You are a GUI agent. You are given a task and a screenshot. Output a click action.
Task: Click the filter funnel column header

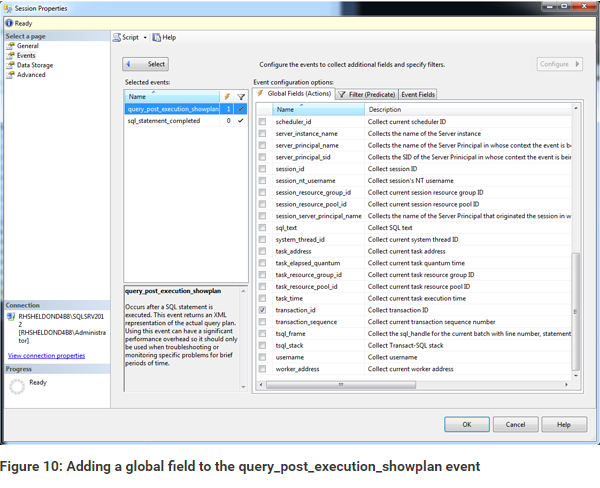pyautogui.click(x=241, y=96)
